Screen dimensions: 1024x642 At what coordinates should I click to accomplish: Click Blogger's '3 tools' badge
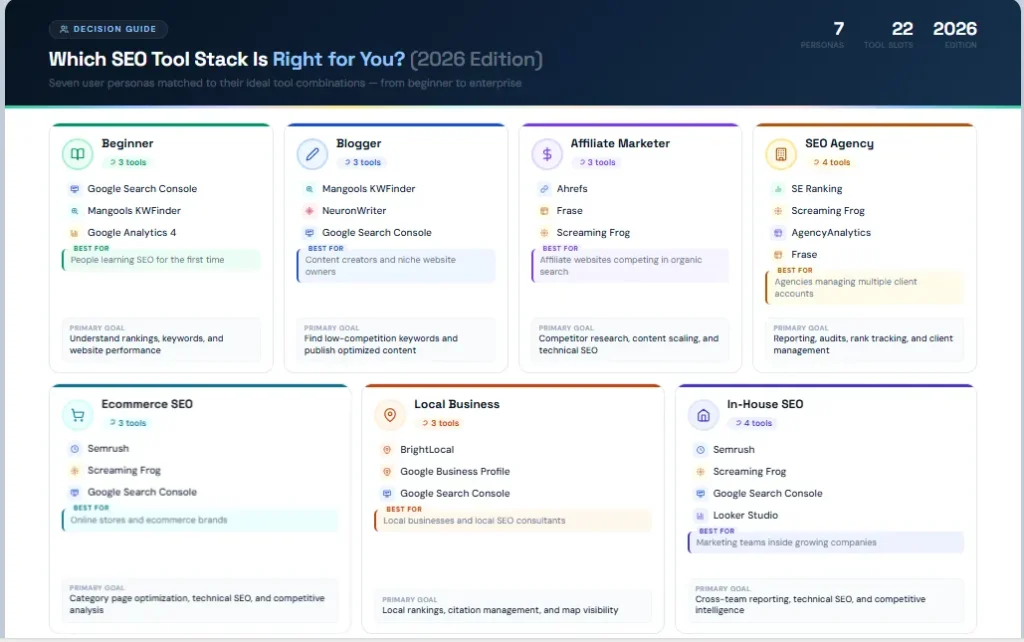click(362, 163)
